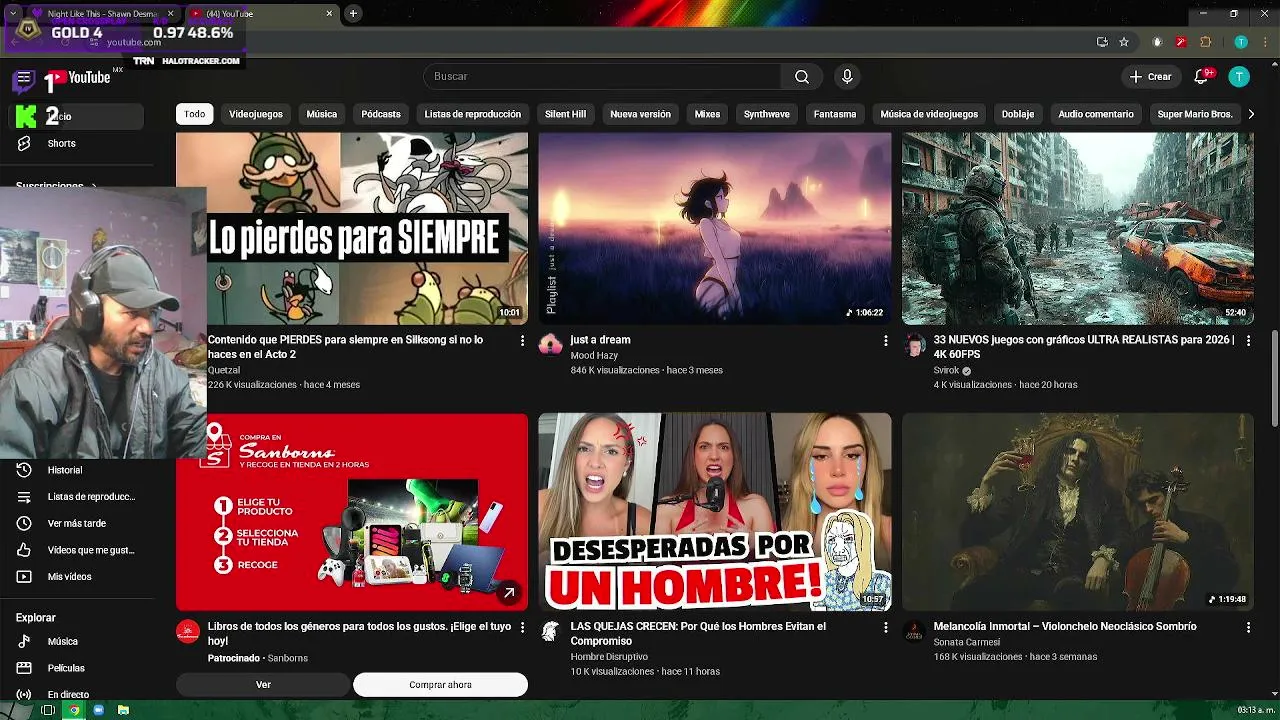Open the just a dream video title
The height and width of the screenshot is (720, 1280).
pos(600,340)
